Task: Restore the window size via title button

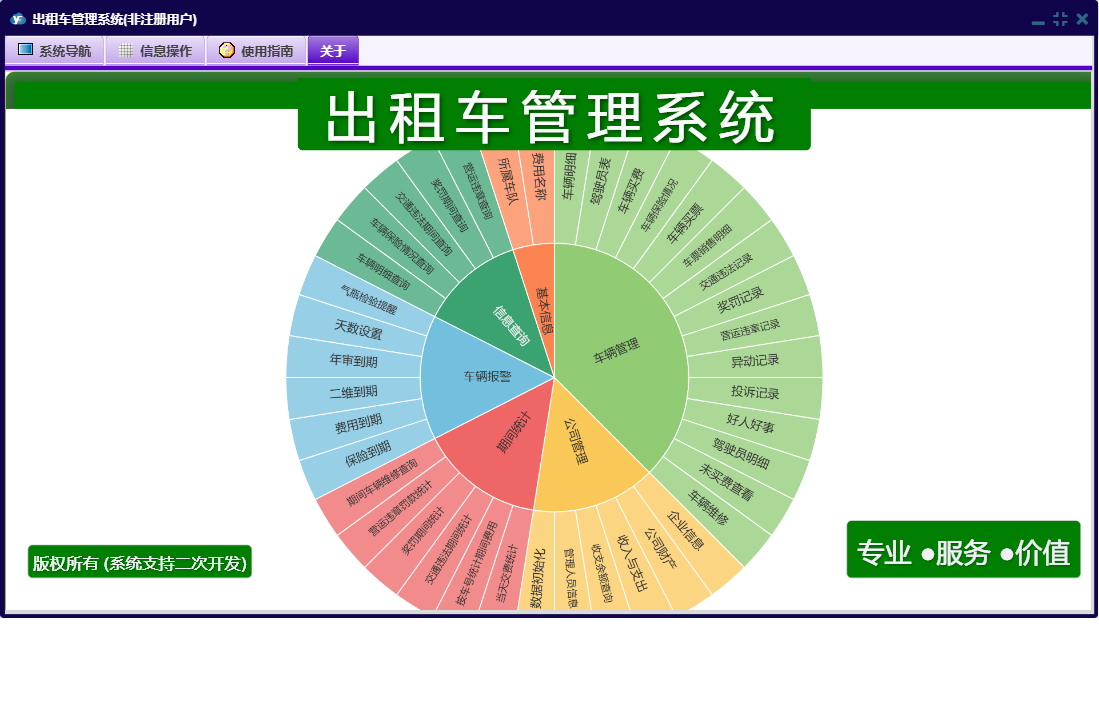Action: coord(1060,19)
